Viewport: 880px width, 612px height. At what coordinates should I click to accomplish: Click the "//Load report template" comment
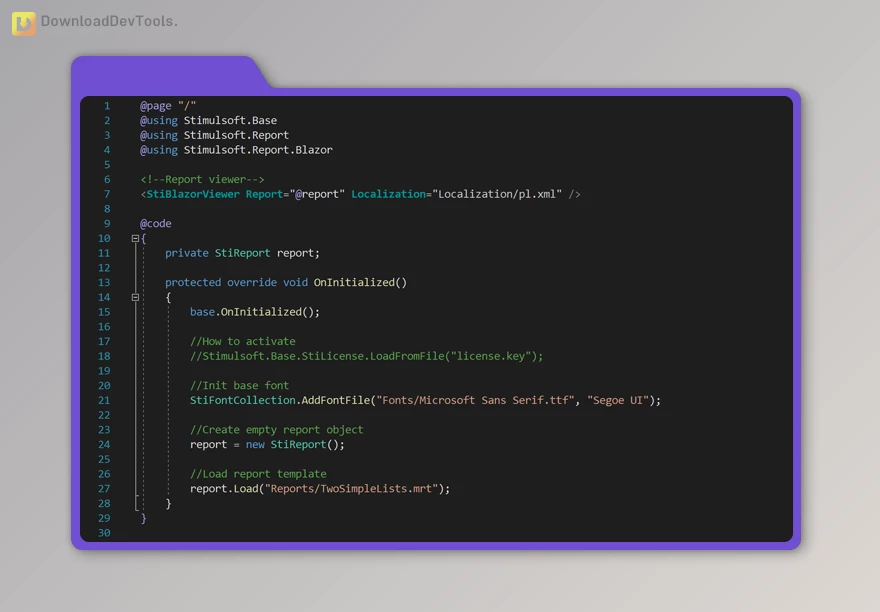258,474
